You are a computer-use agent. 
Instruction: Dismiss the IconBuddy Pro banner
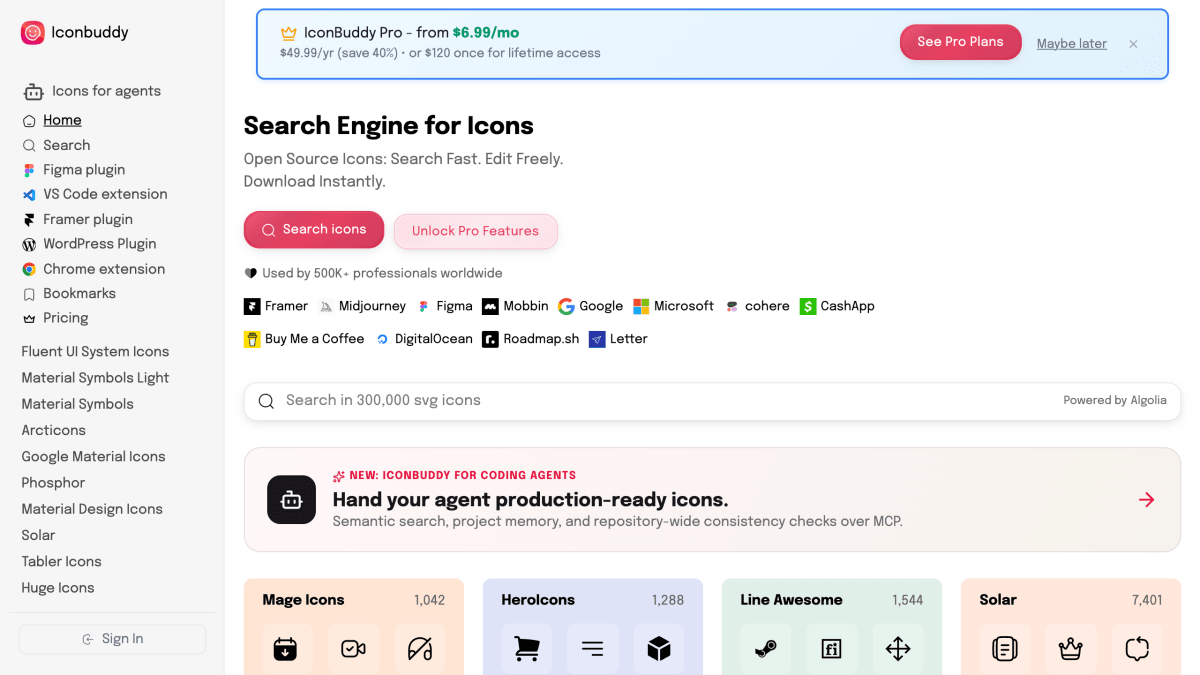1133,44
